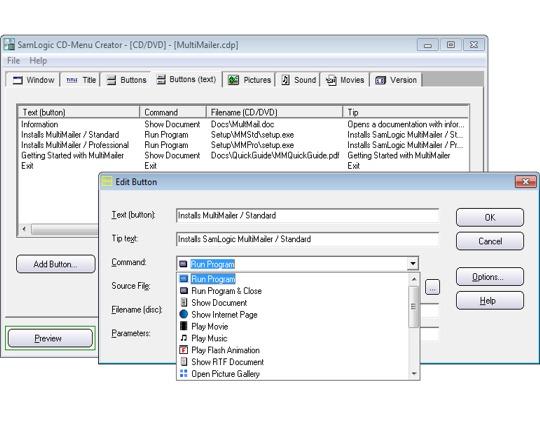
Task: Click Docs\MultMail.doc filename cell
Action: click(242, 124)
